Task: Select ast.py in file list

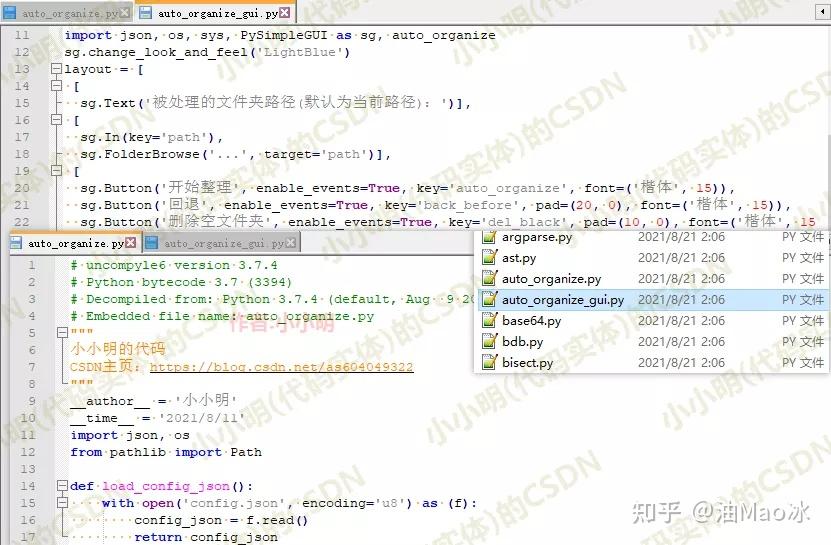Action: (651, 258)
